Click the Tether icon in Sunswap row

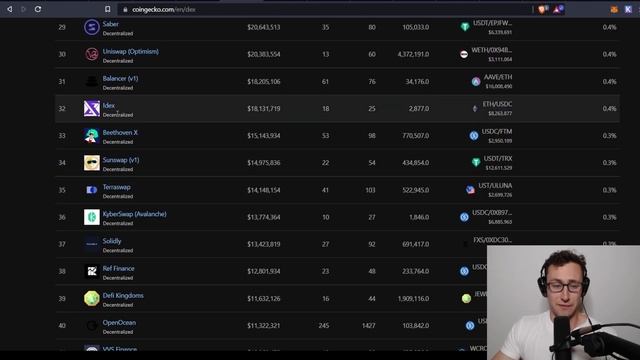[476, 162]
